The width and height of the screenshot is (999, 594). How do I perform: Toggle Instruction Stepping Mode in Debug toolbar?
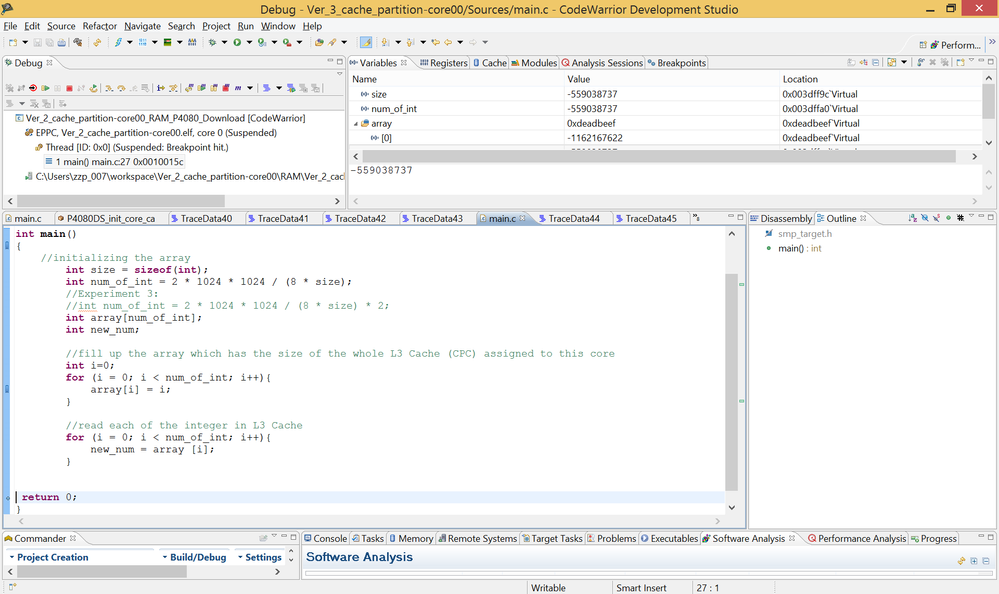point(160,88)
